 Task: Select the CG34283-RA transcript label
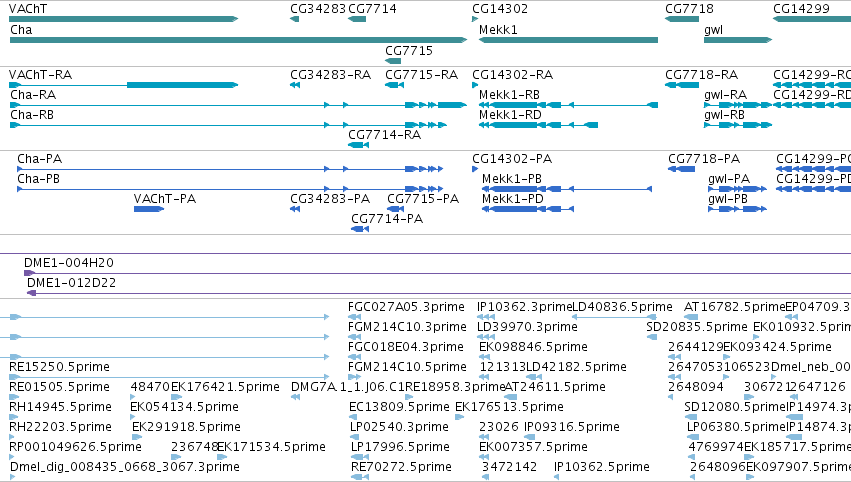tap(331, 75)
